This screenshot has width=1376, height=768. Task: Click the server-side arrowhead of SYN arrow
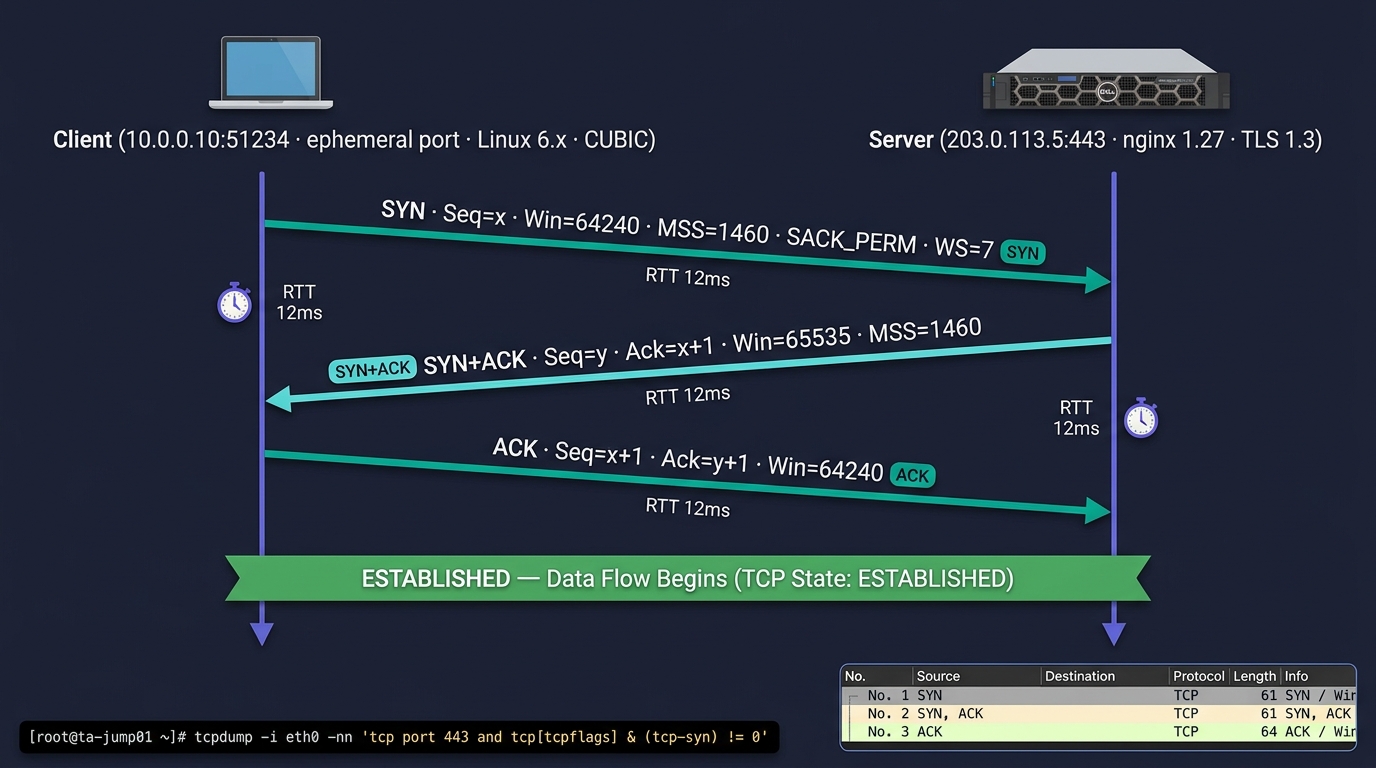point(1098,281)
